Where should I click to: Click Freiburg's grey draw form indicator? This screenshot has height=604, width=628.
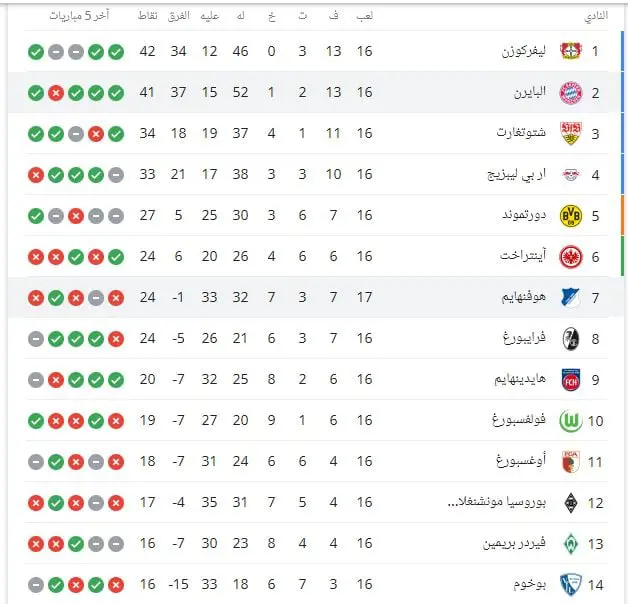[36, 339]
